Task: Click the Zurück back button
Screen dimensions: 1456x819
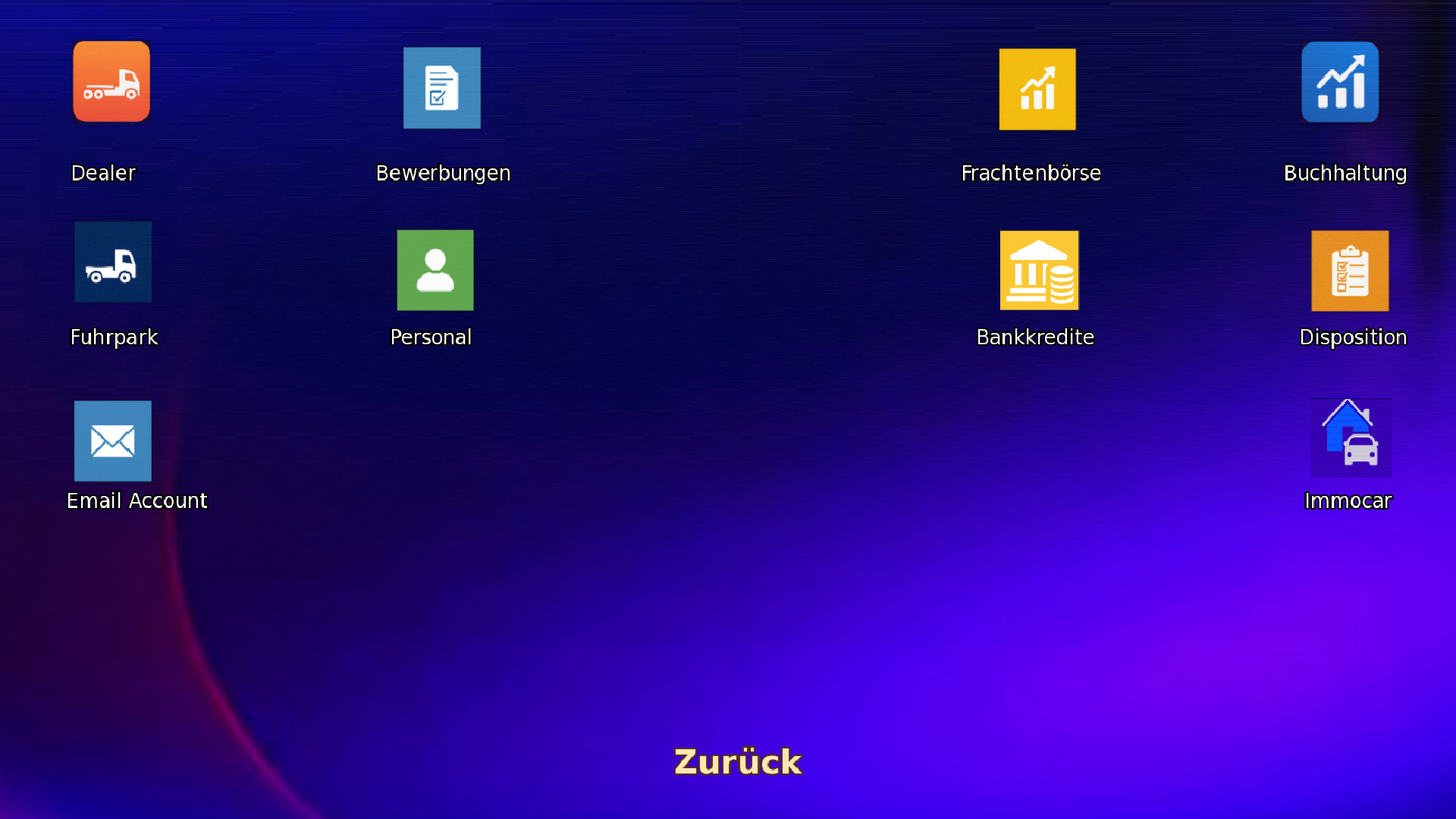Action: [738, 762]
